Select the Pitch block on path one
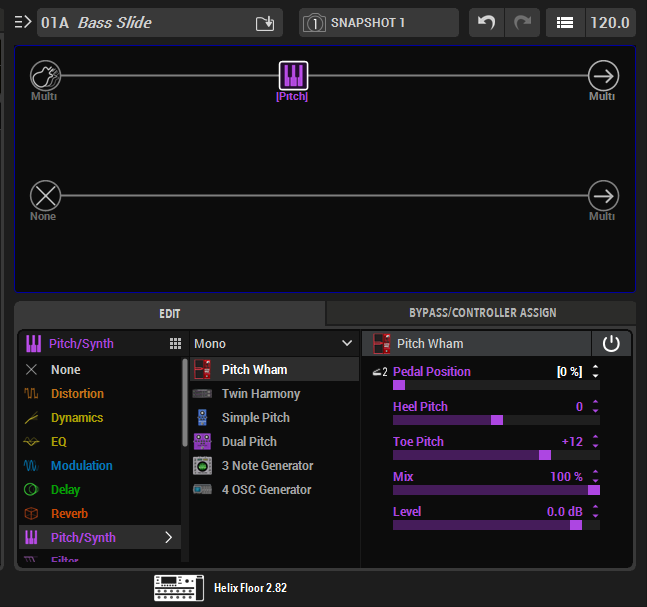Image resolution: width=647 pixels, height=607 pixels. (293, 76)
